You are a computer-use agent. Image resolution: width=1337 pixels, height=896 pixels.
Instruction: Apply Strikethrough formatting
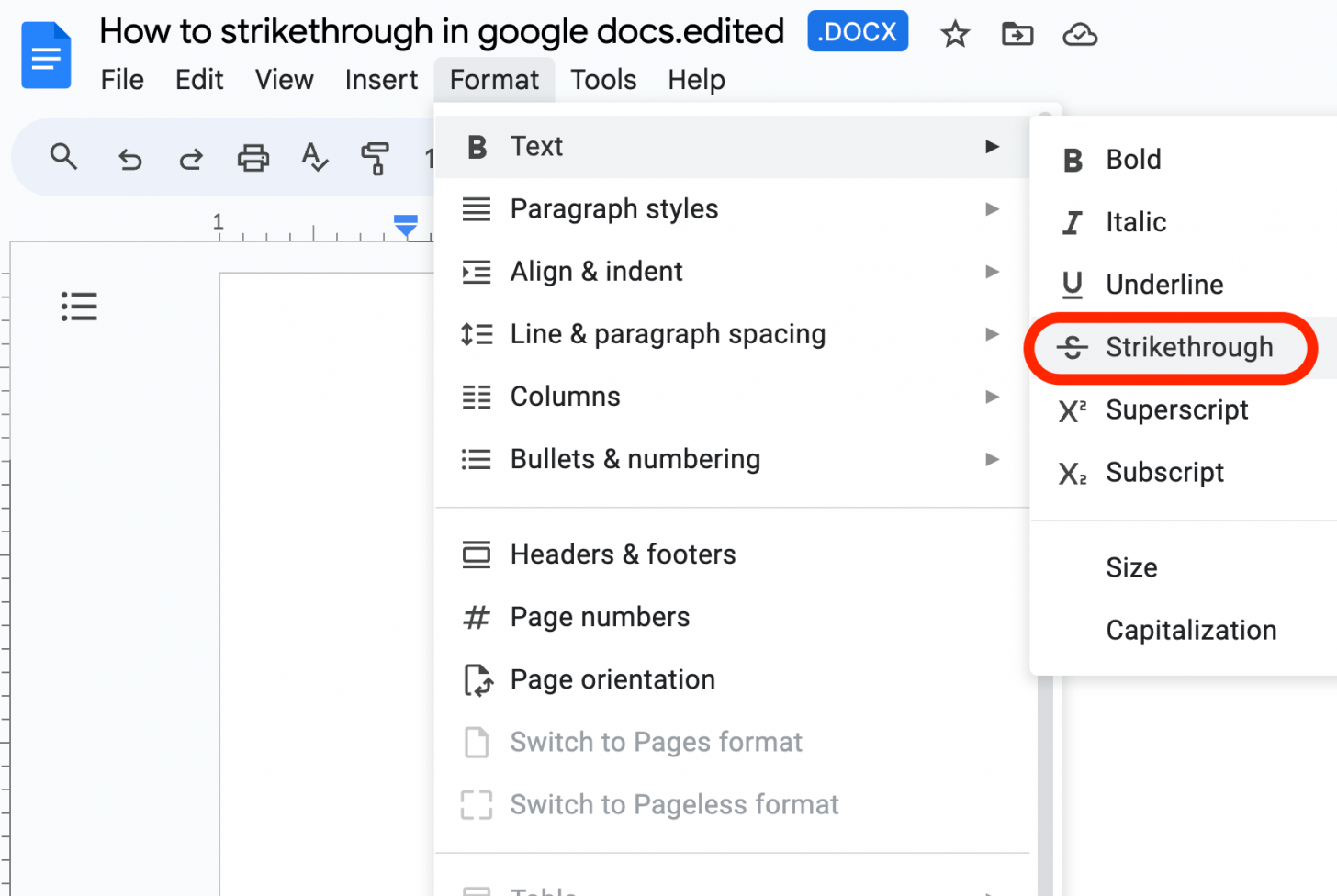click(x=1189, y=347)
